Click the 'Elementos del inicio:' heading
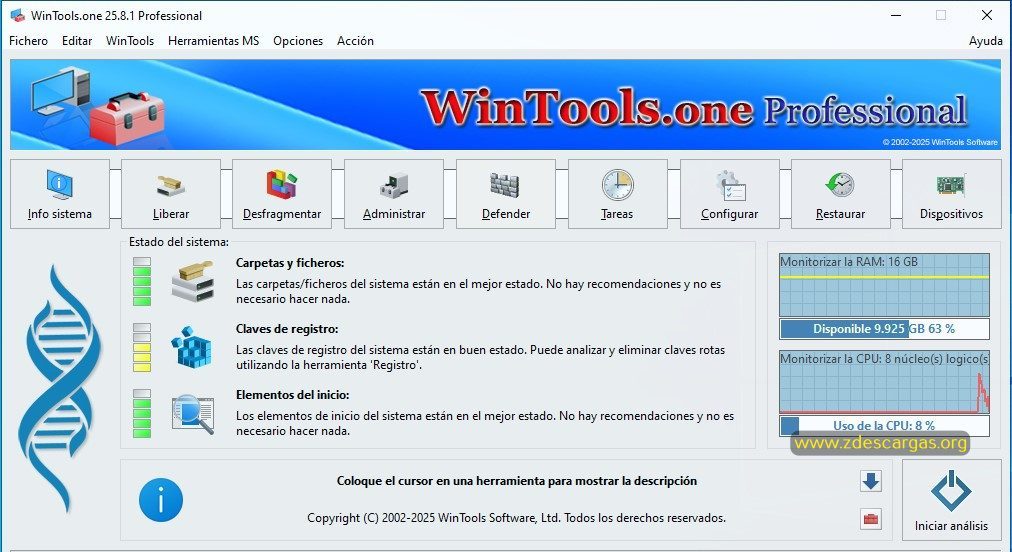 (x=292, y=394)
